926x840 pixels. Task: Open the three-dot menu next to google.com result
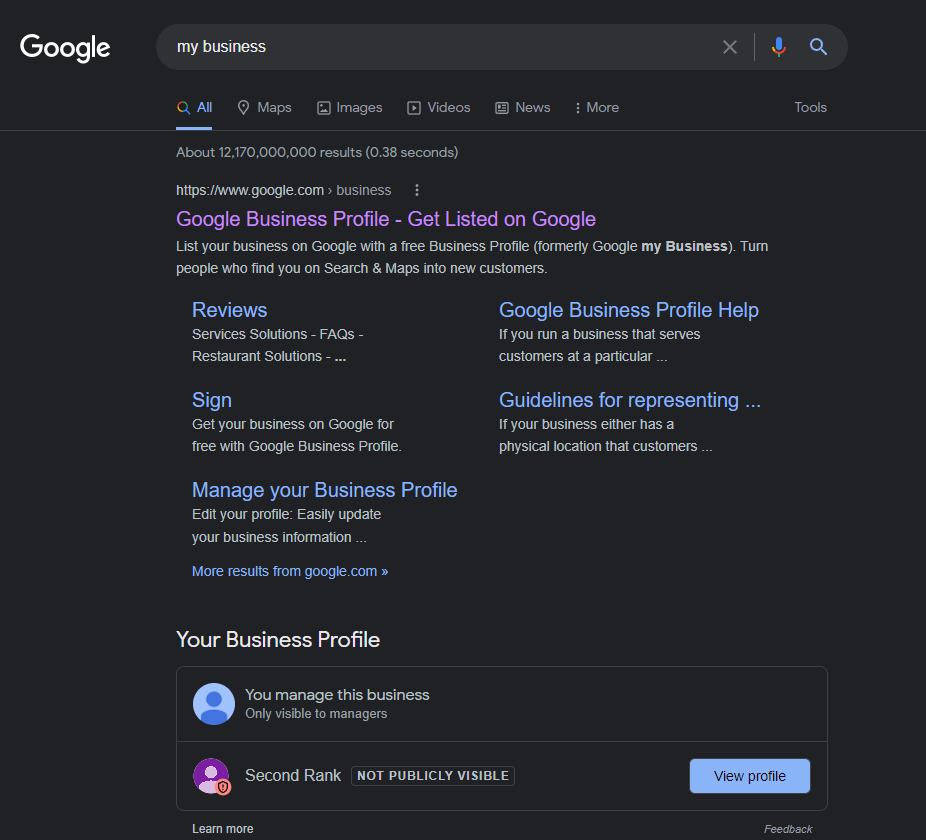click(x=416, y=189)
